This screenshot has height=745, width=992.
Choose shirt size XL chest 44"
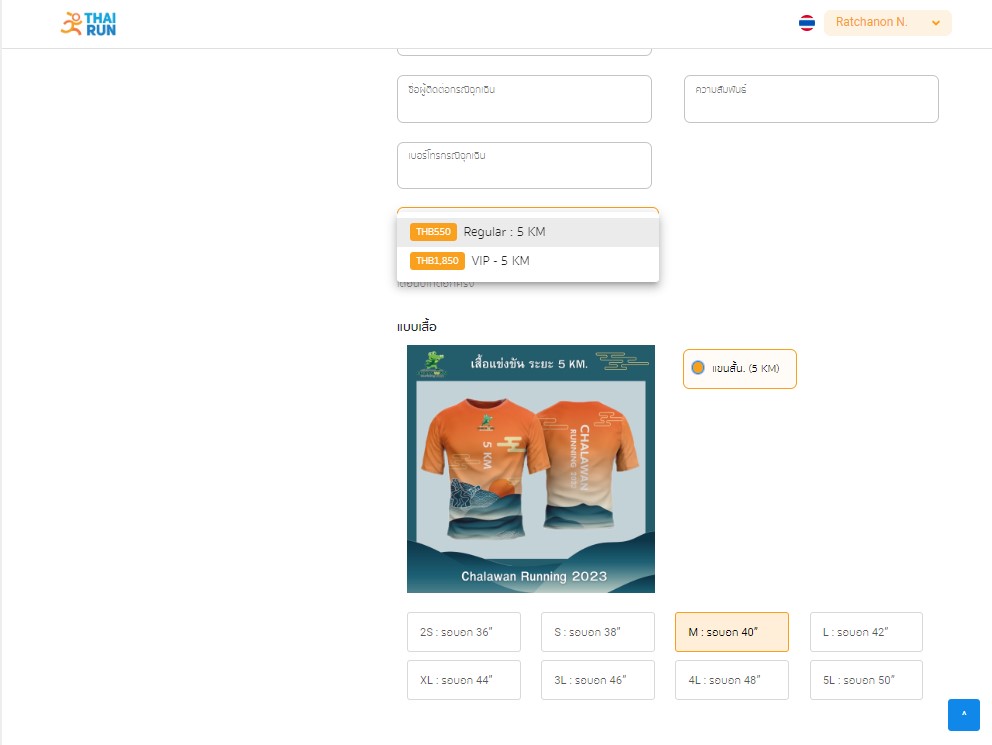coord(464,680)
